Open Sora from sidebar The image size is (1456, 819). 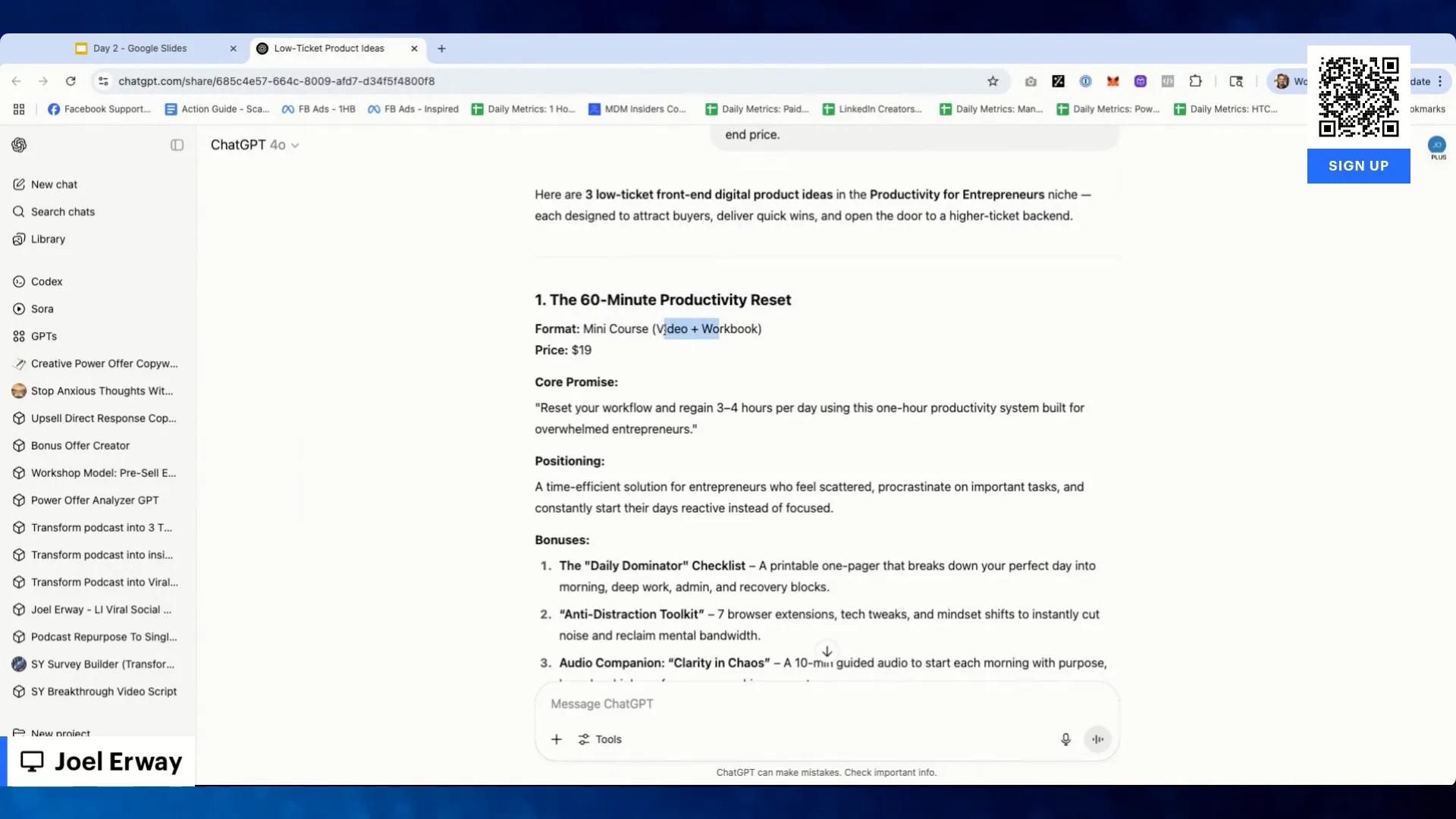pyautogui.click(x=42, y=309)
